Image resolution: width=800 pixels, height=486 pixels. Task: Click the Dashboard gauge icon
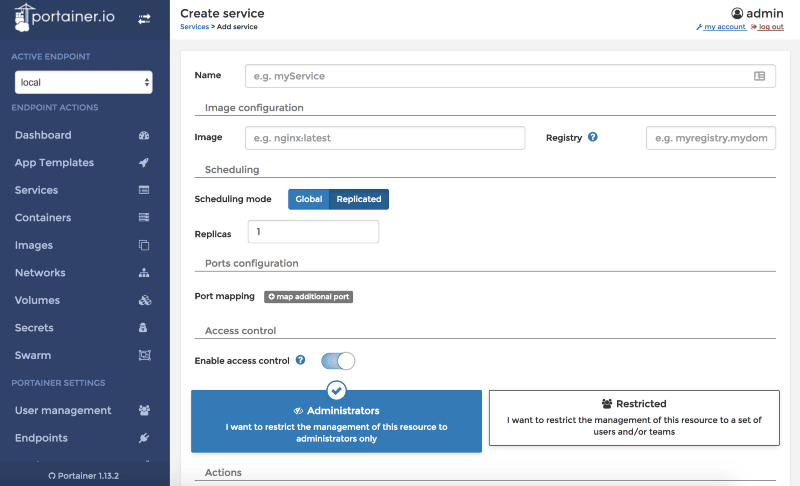(144, 135)
